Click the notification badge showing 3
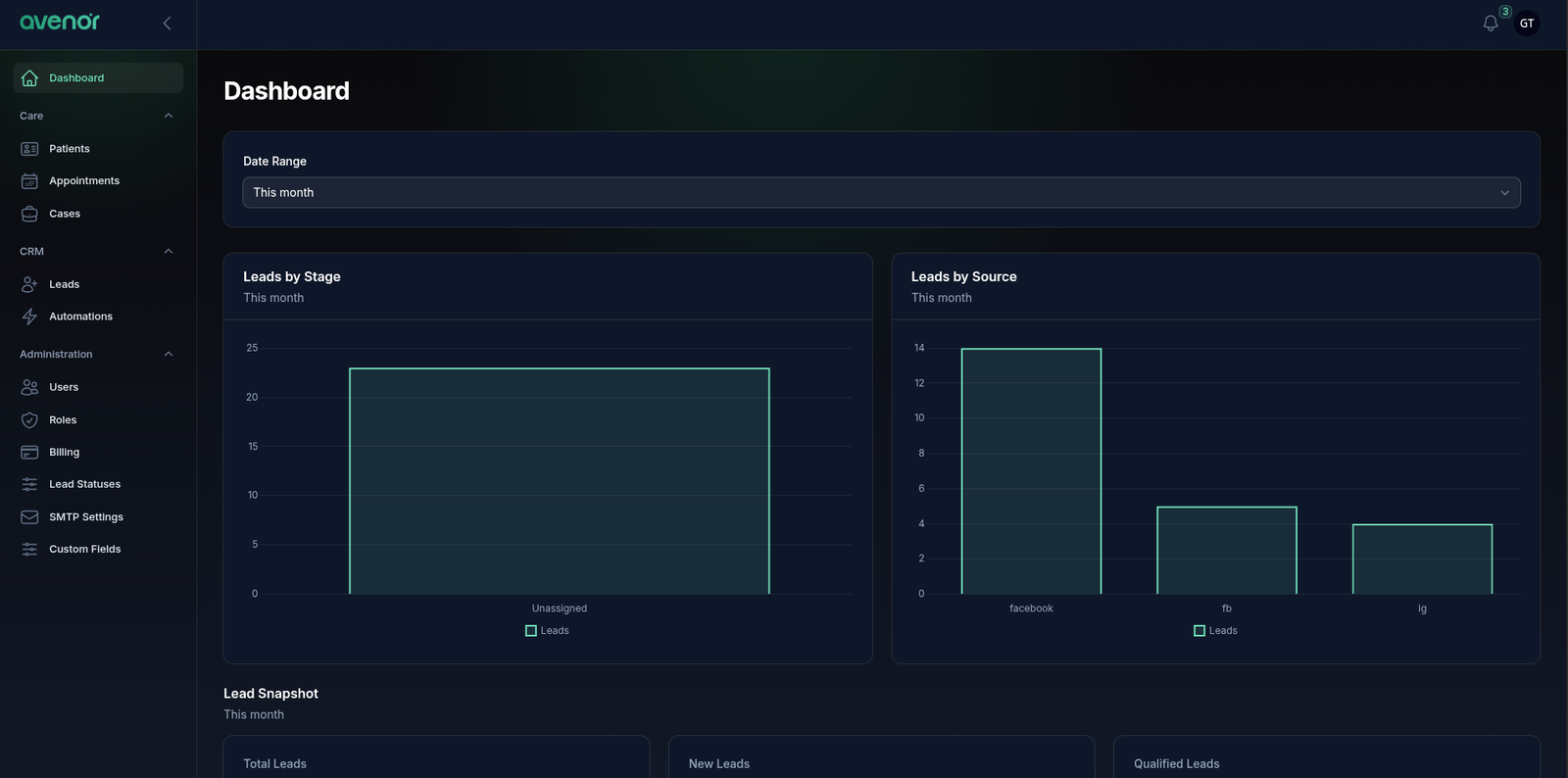 pos(1505,12)
